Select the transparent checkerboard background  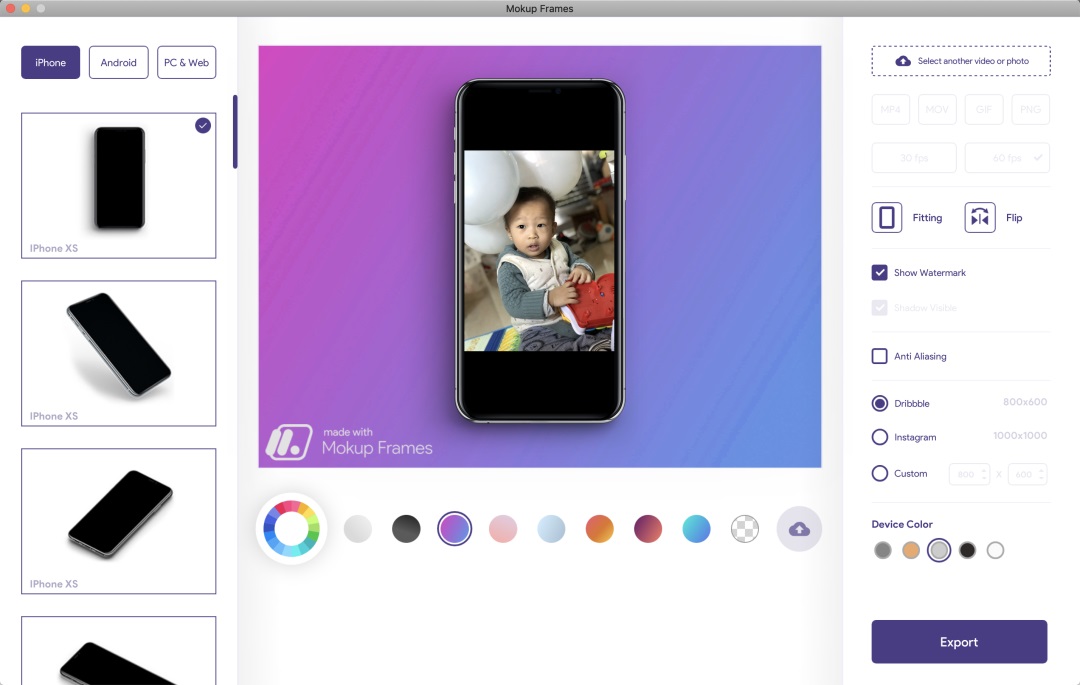coord(745,529)
